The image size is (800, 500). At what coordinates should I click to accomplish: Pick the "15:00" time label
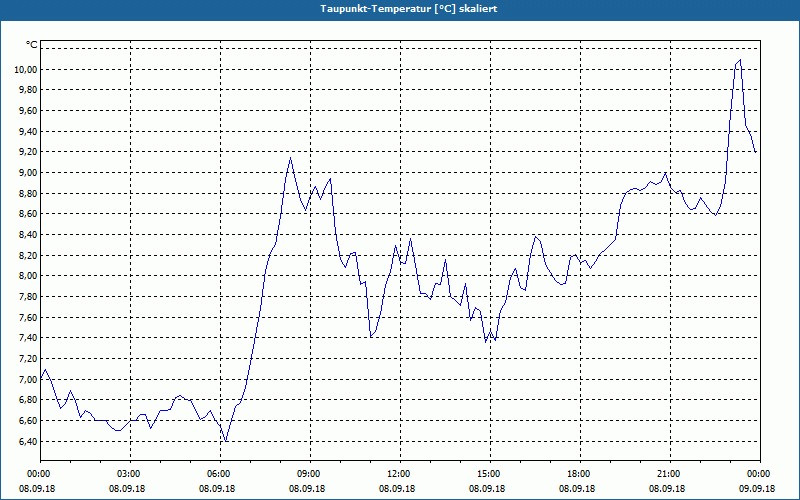[x=490, y=474]
